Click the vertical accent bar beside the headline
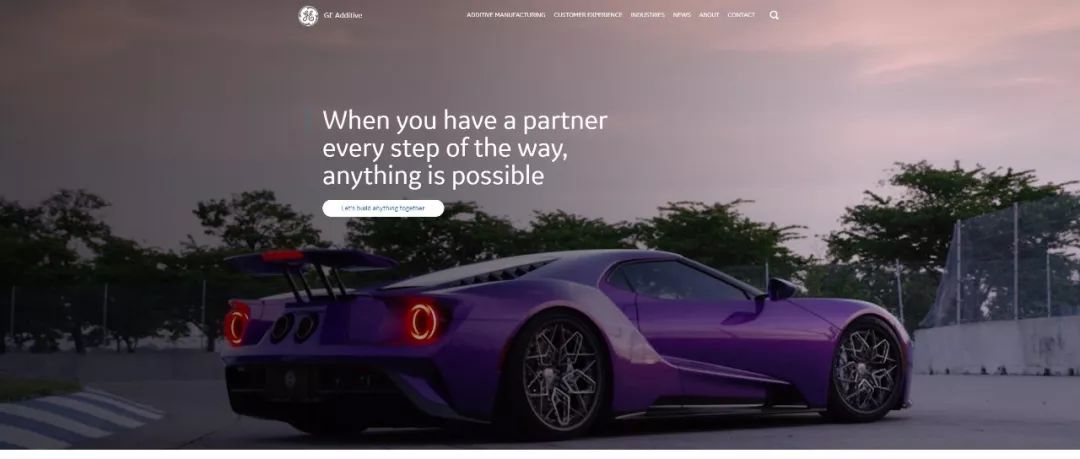Viewport: 1080px width, 459px height. (308, 120)
